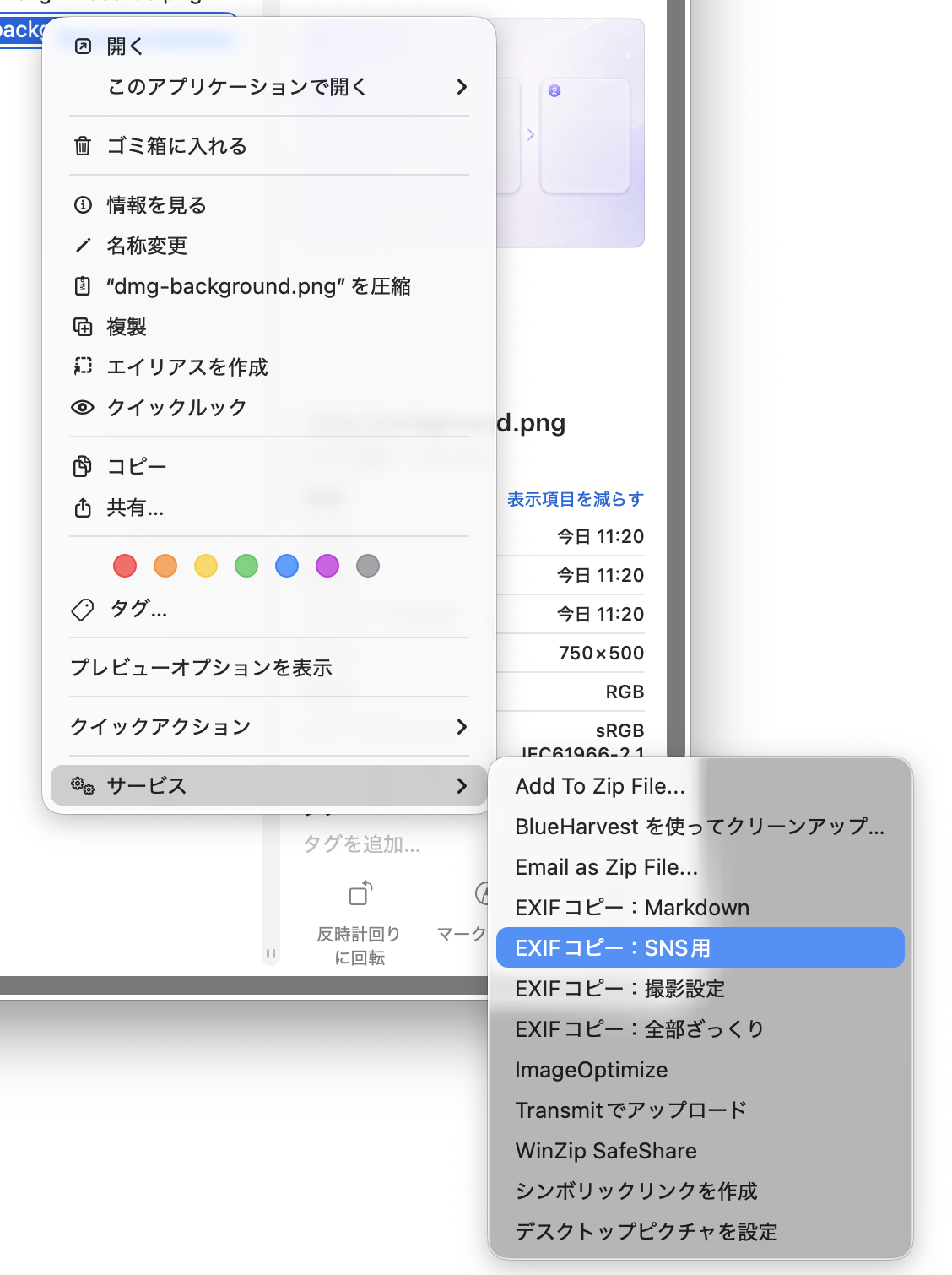Click the info circle icon for 情報を見る
Image resolution: width=952 pixels, height=1275 pixels.
83,205
